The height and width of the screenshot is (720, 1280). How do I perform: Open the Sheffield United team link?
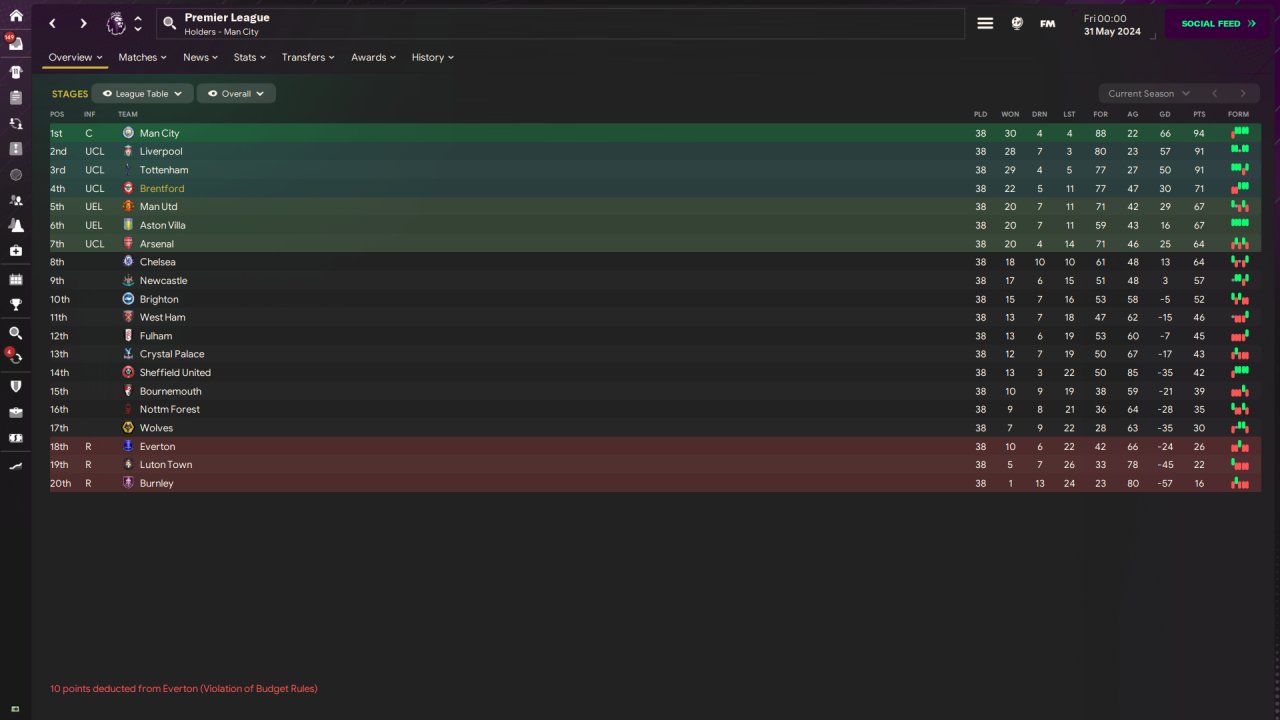(x=175, y=373)
